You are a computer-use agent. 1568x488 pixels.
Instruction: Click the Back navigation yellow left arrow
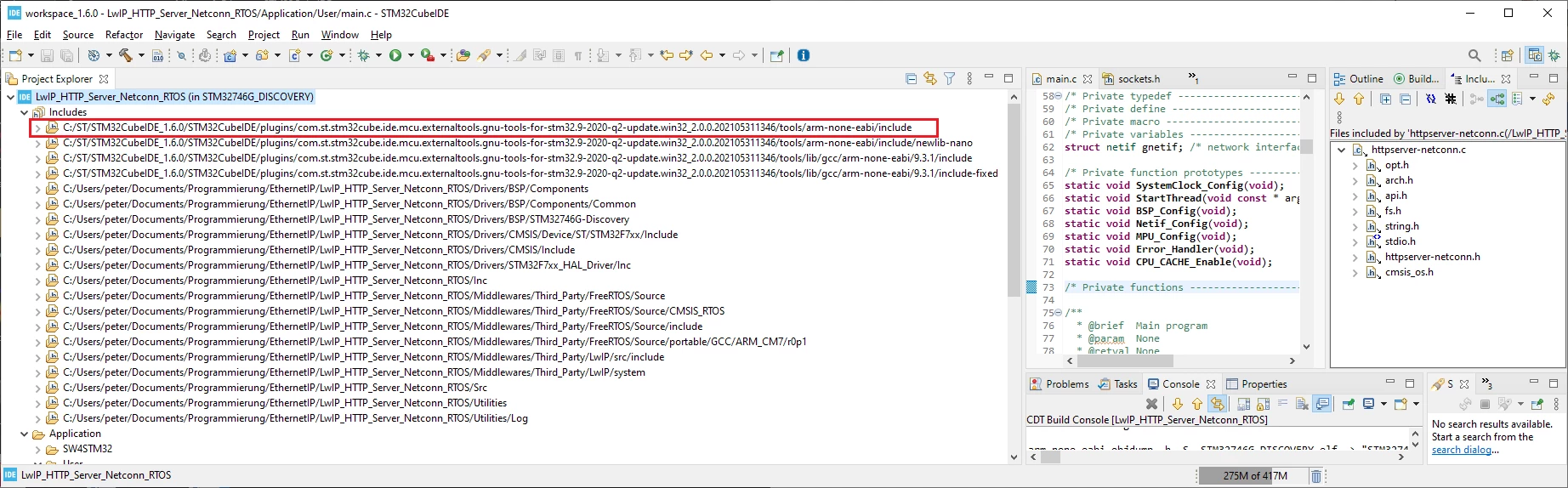[x=707, y=55]
